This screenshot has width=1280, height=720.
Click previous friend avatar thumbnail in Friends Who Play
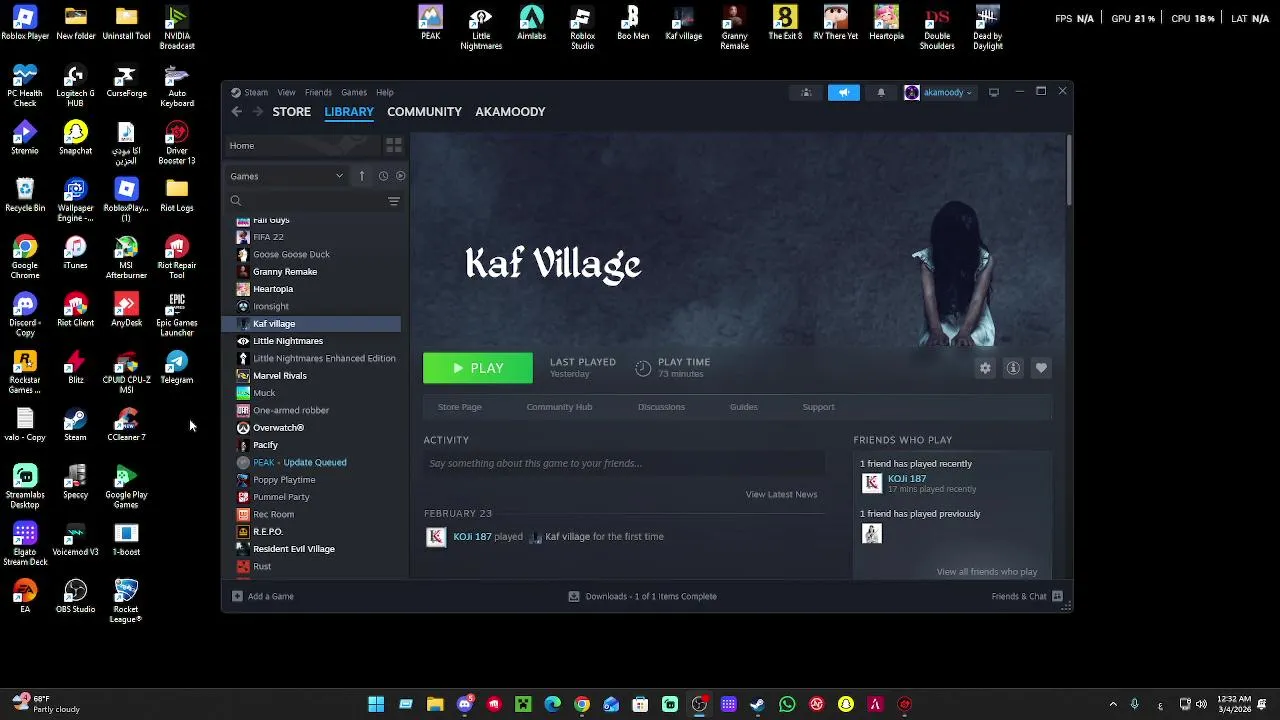pos(872,534)
